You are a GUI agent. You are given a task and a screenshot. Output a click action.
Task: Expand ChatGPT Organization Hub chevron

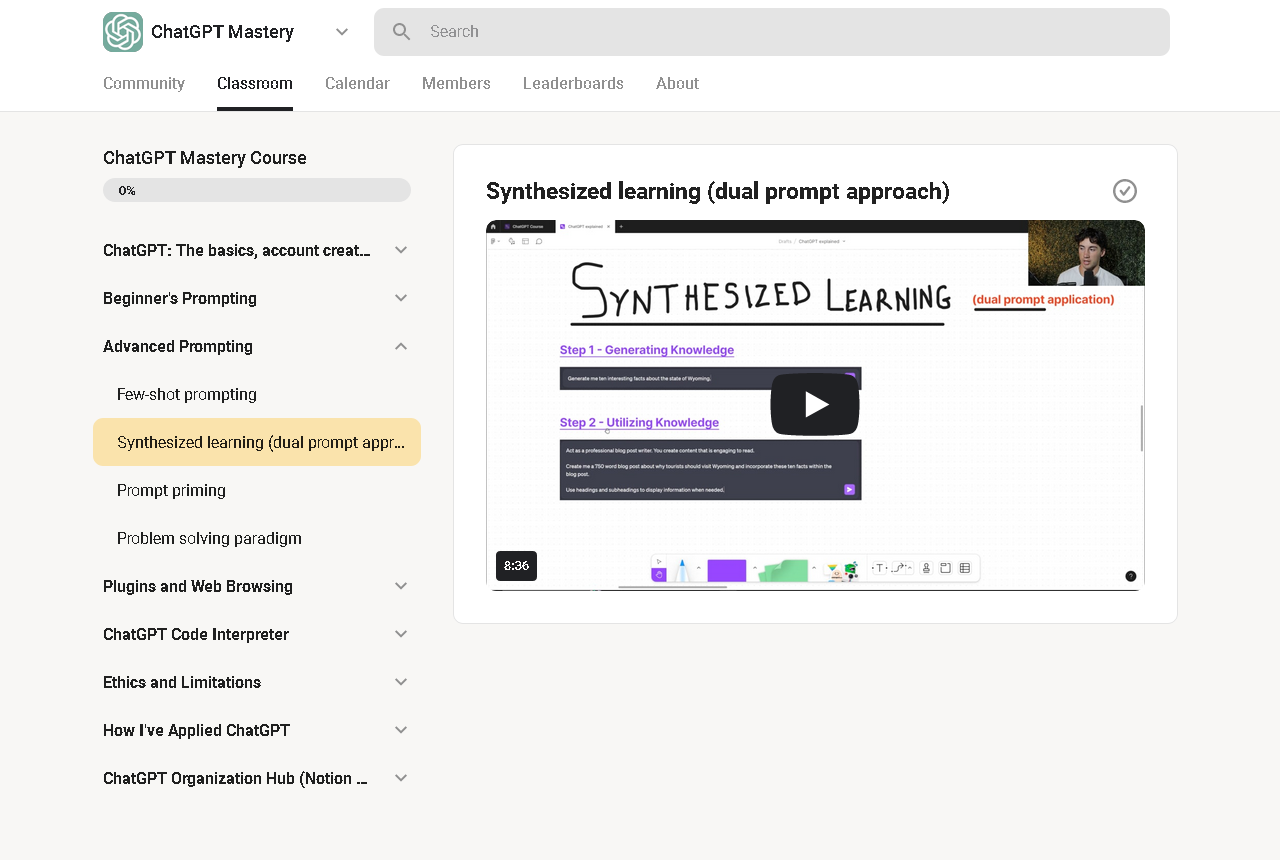point(401,778)
